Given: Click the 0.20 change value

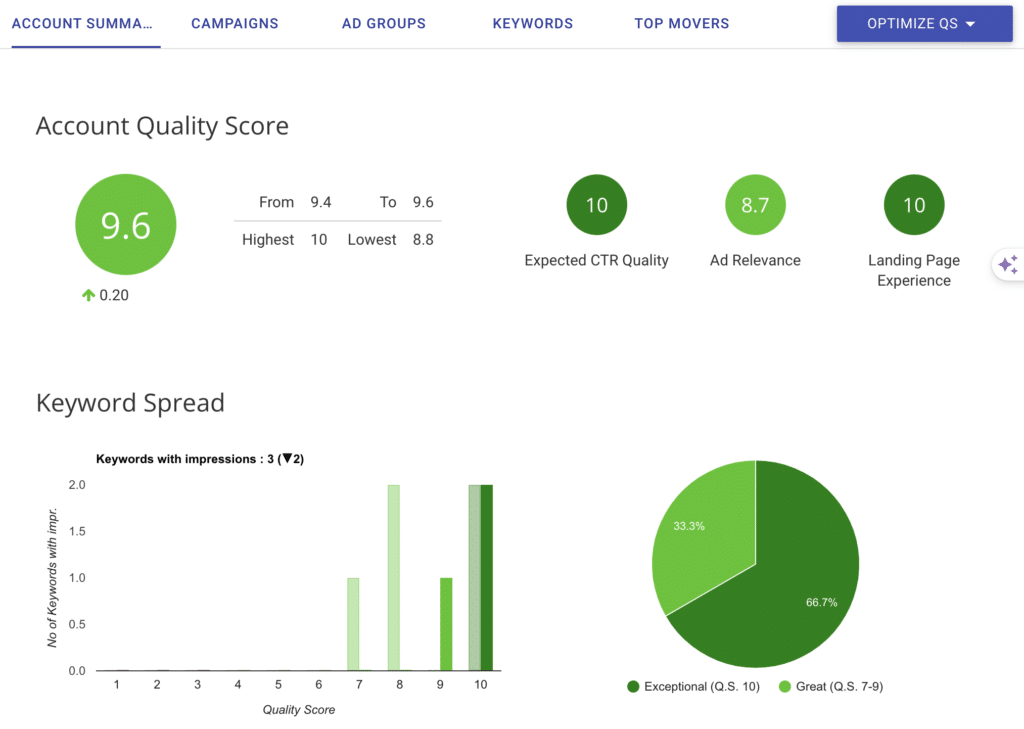Looking at the screenshot, I should point(114,295).
